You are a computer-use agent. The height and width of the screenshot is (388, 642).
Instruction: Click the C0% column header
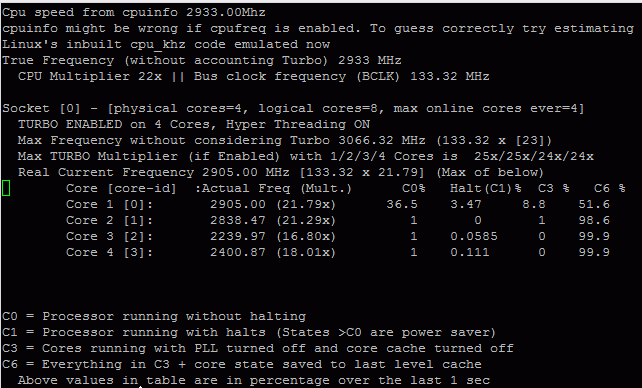coord(414,188)
